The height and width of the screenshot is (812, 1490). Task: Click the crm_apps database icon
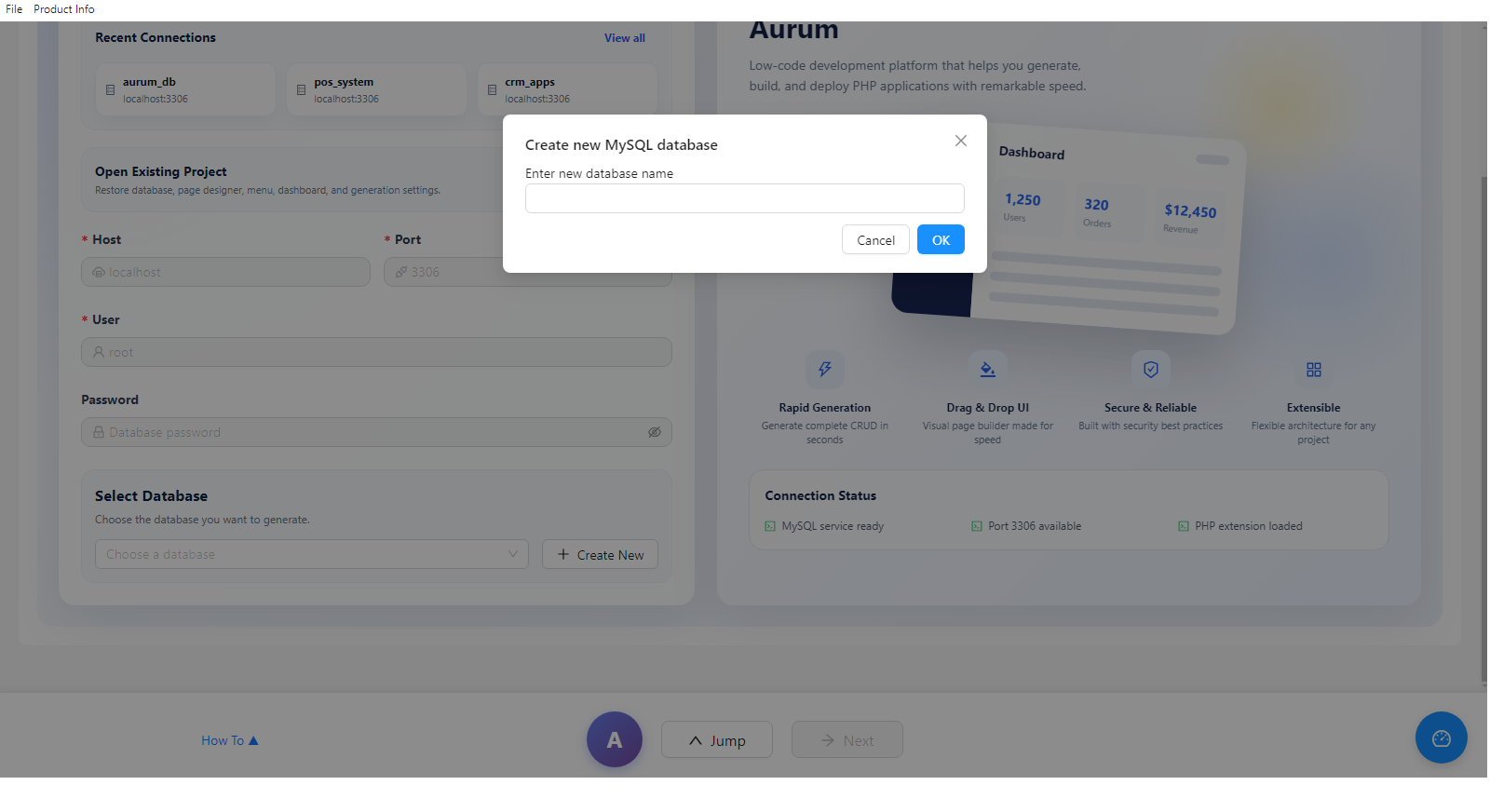point(492,90)
